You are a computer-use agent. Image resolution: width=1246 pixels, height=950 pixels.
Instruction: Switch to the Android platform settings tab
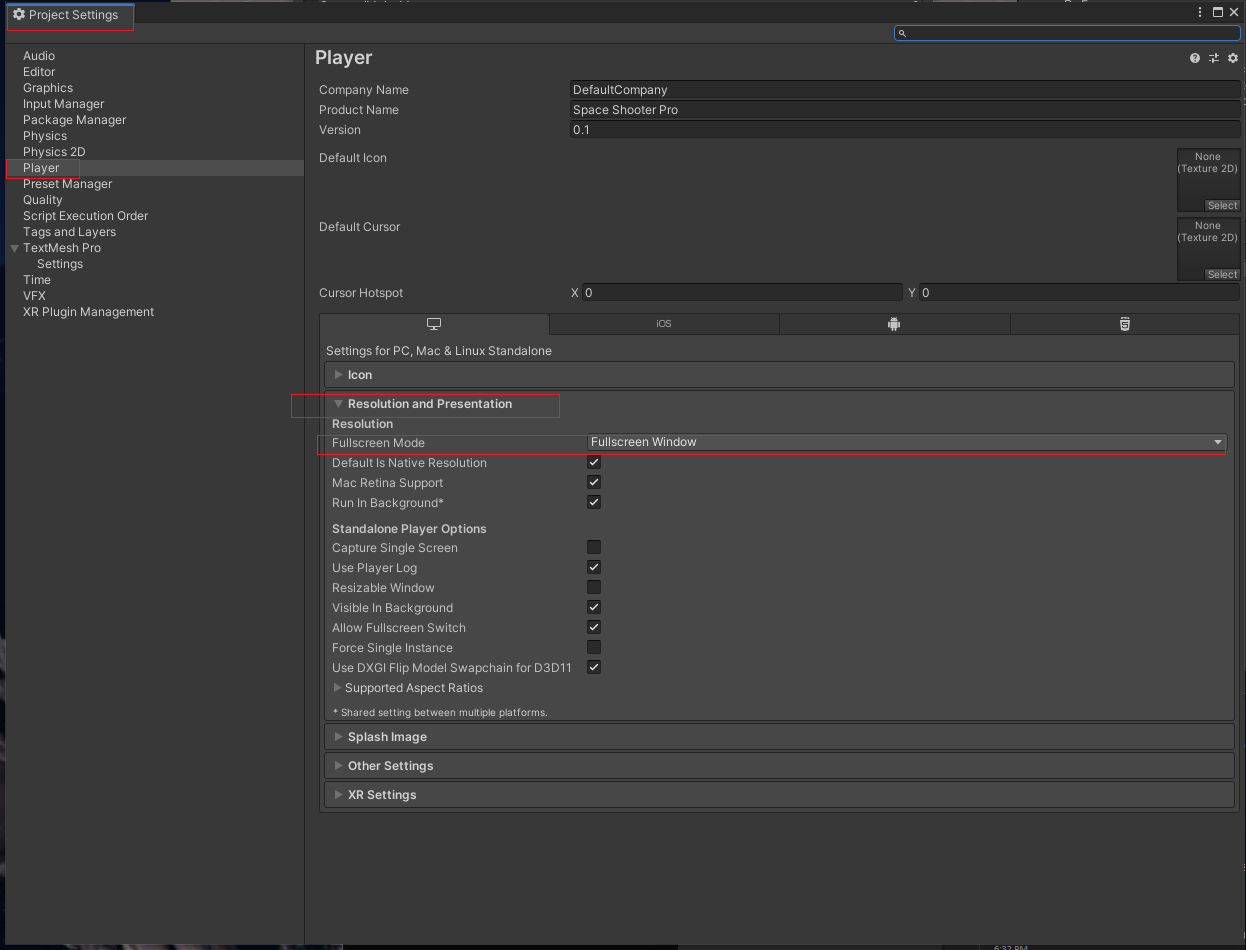(x=893, y=324)
